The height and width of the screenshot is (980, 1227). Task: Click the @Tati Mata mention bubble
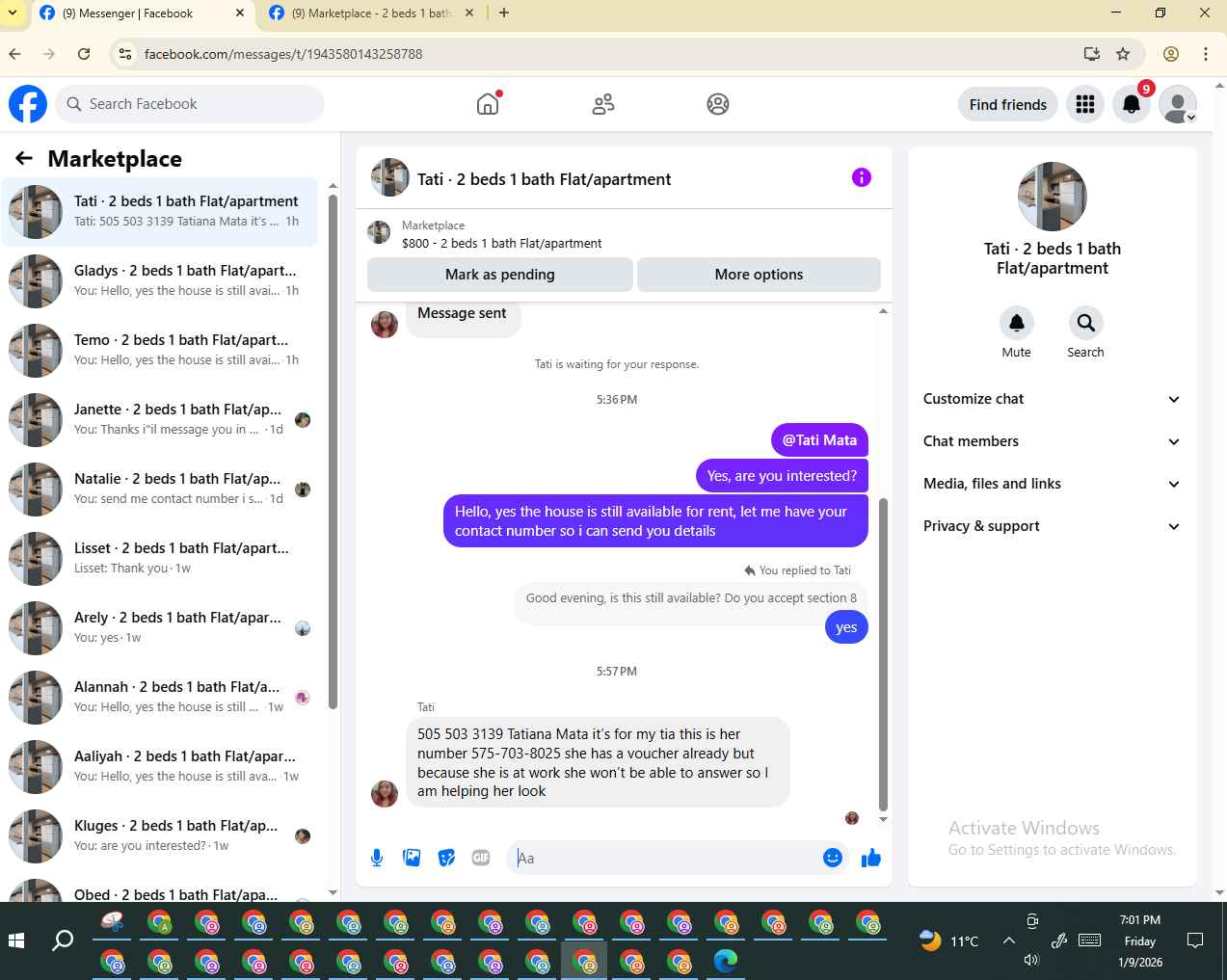[x=819, y=440]
